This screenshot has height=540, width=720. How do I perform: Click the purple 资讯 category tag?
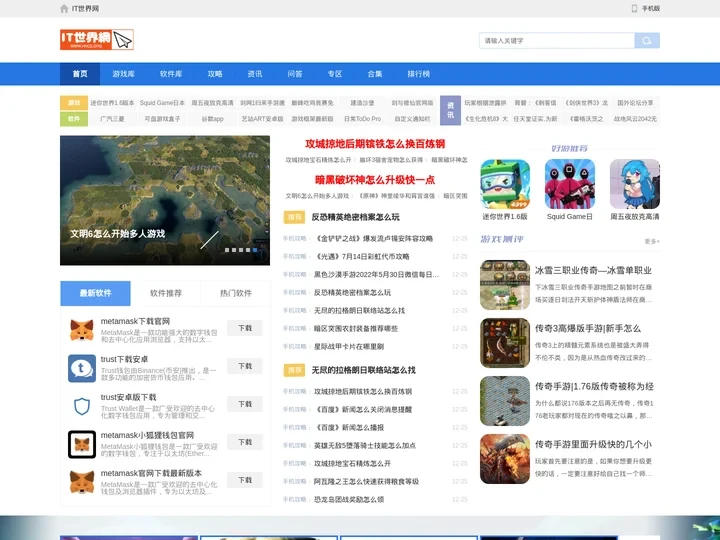[x=450, y=111]
